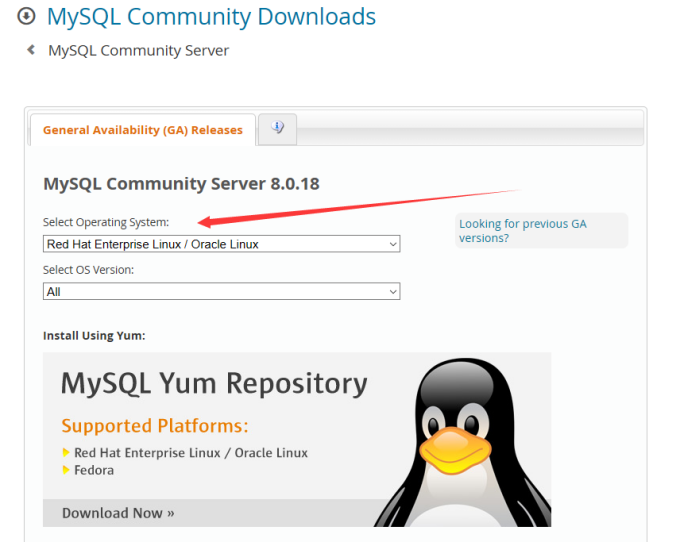Click the MySQL Yum Repository banner title
The height and width of the screenshot is (543, 680).
click(214, 384)
